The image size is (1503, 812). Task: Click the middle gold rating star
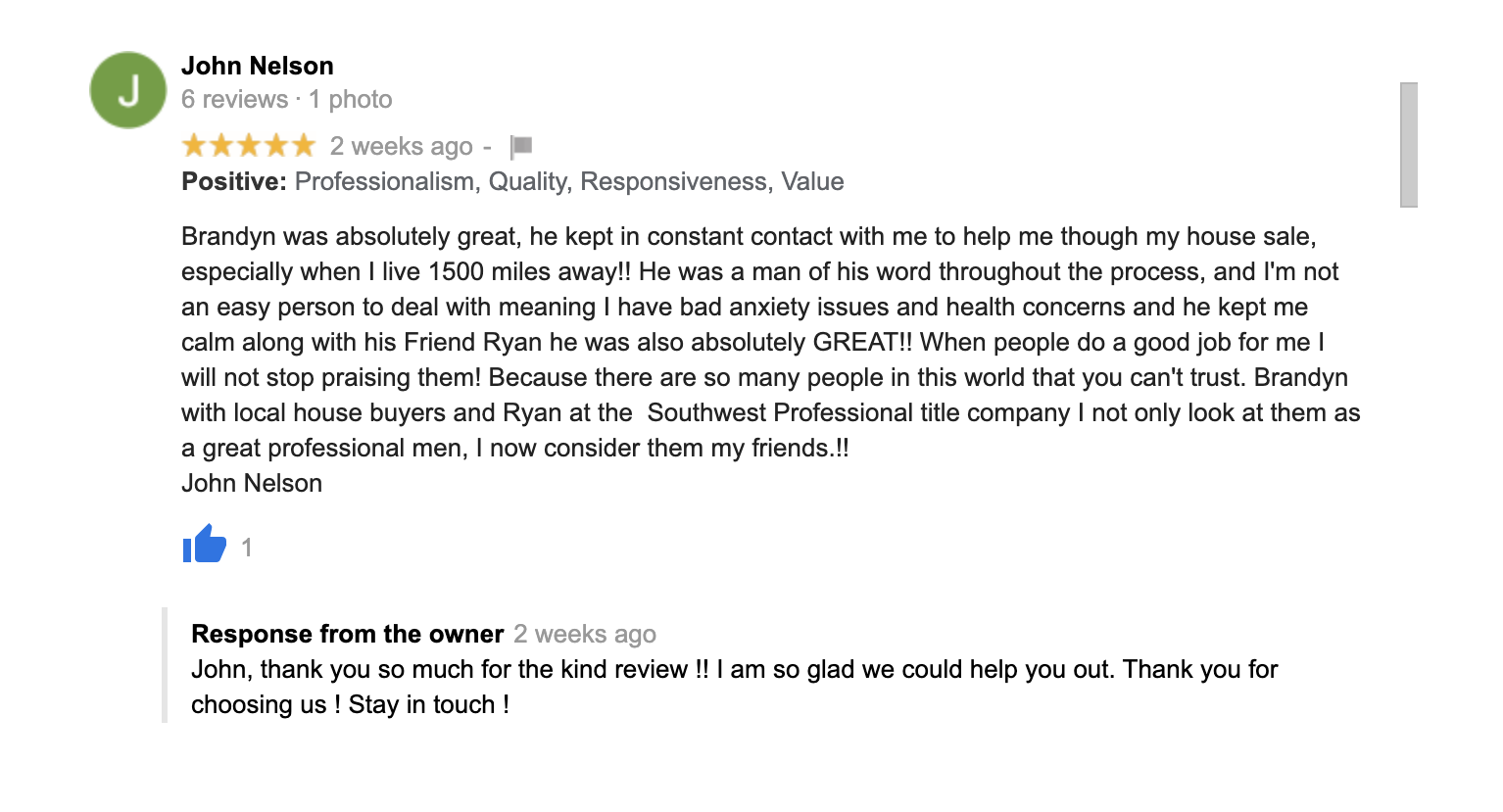click(x=249, y=146)
